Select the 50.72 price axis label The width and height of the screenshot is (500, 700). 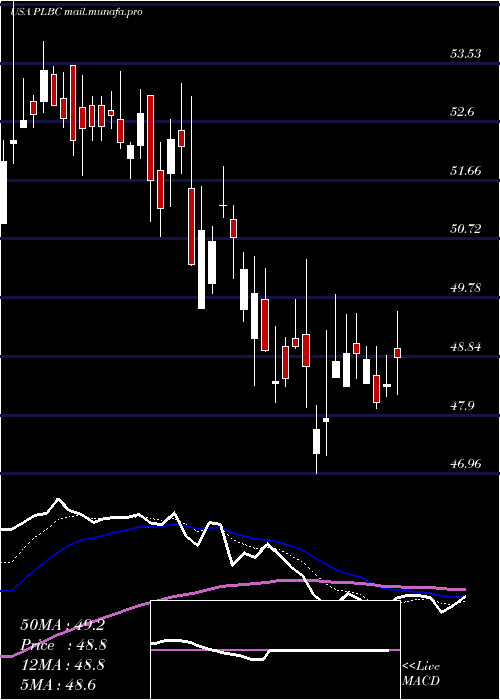(466, 229)
